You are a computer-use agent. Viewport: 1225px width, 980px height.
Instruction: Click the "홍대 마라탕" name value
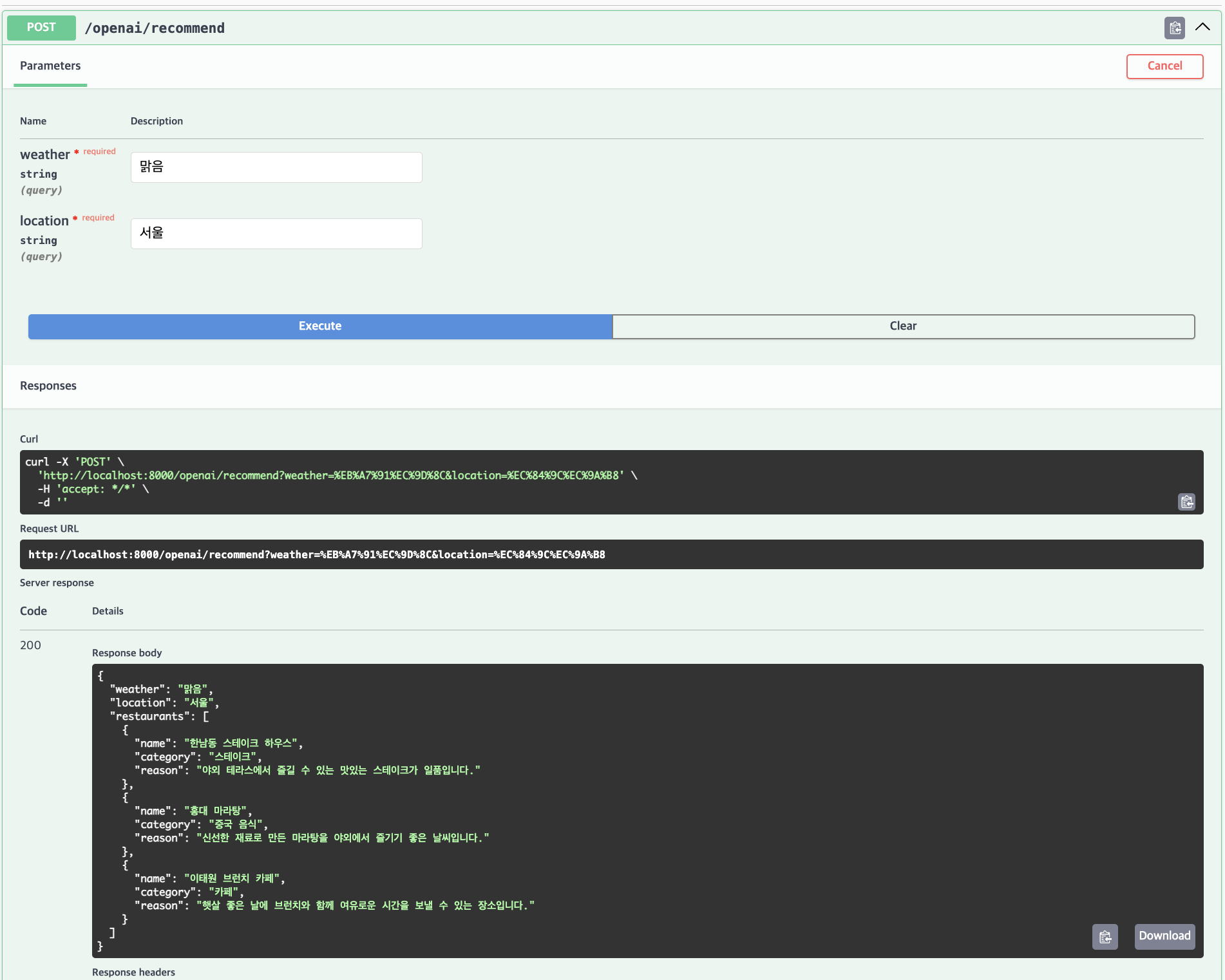click(x=215, y=811)
